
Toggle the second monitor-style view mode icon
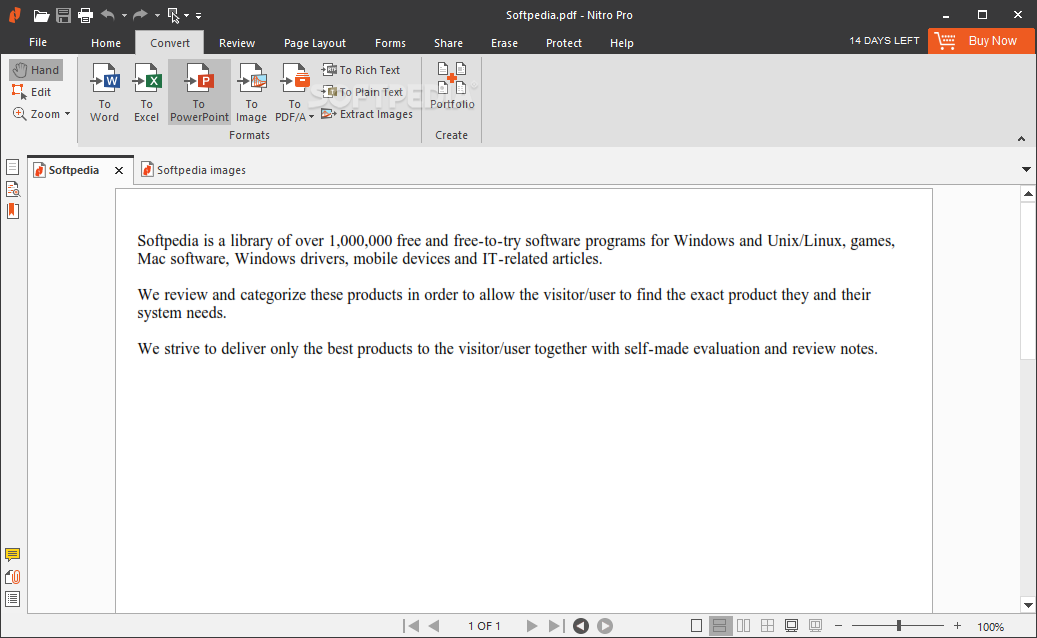click(815, 625)
